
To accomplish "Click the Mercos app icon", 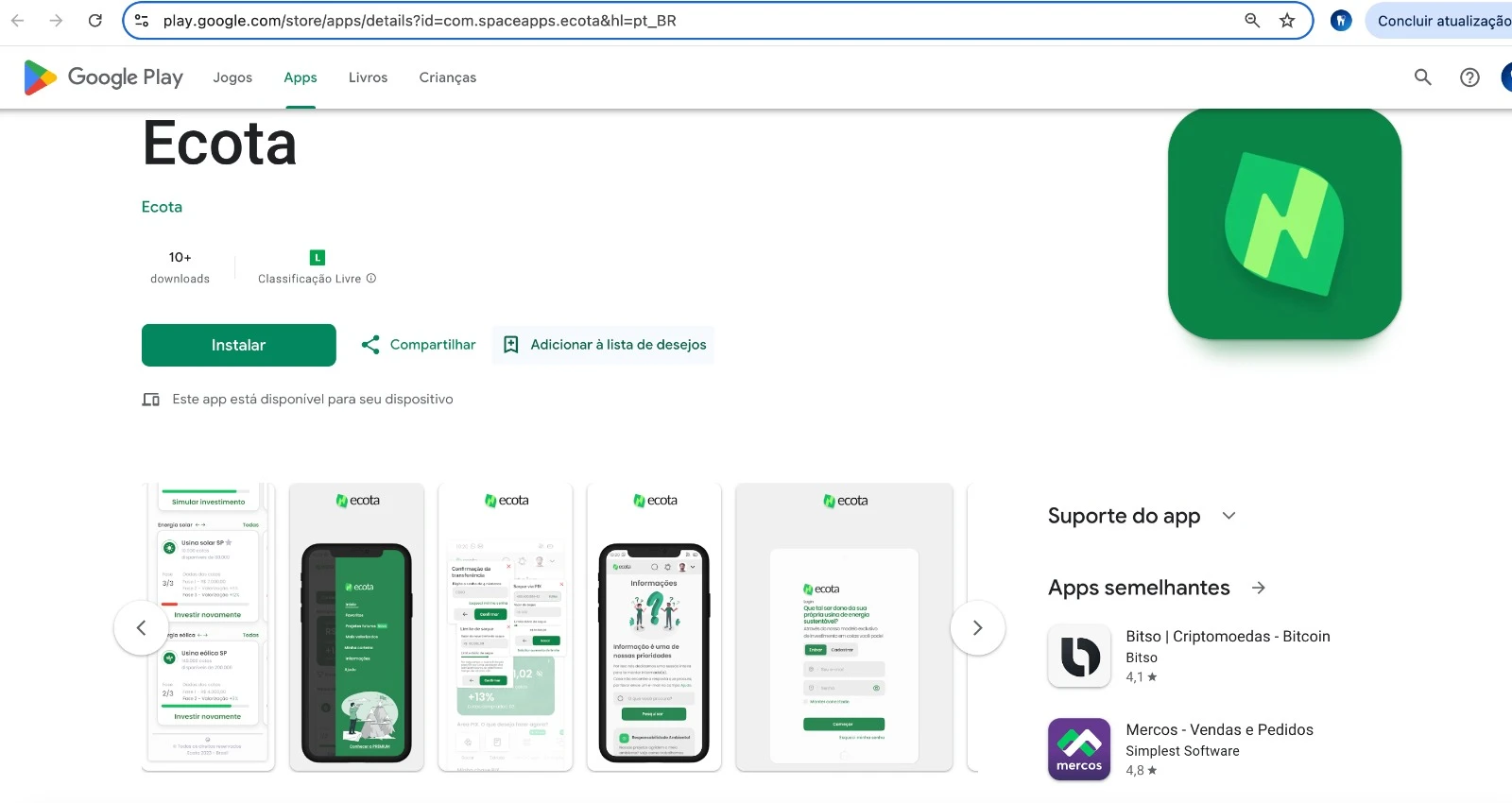I will (x=1079, y=749).
